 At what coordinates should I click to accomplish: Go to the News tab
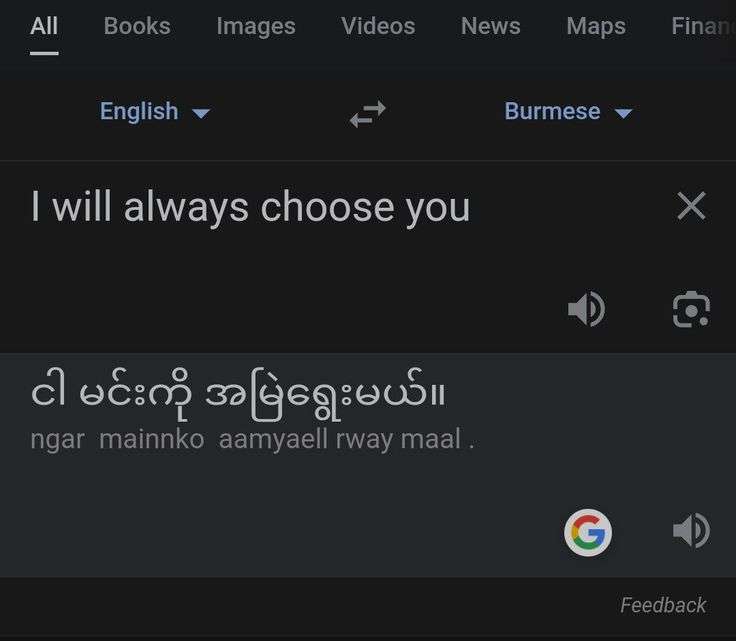[491, 26]
